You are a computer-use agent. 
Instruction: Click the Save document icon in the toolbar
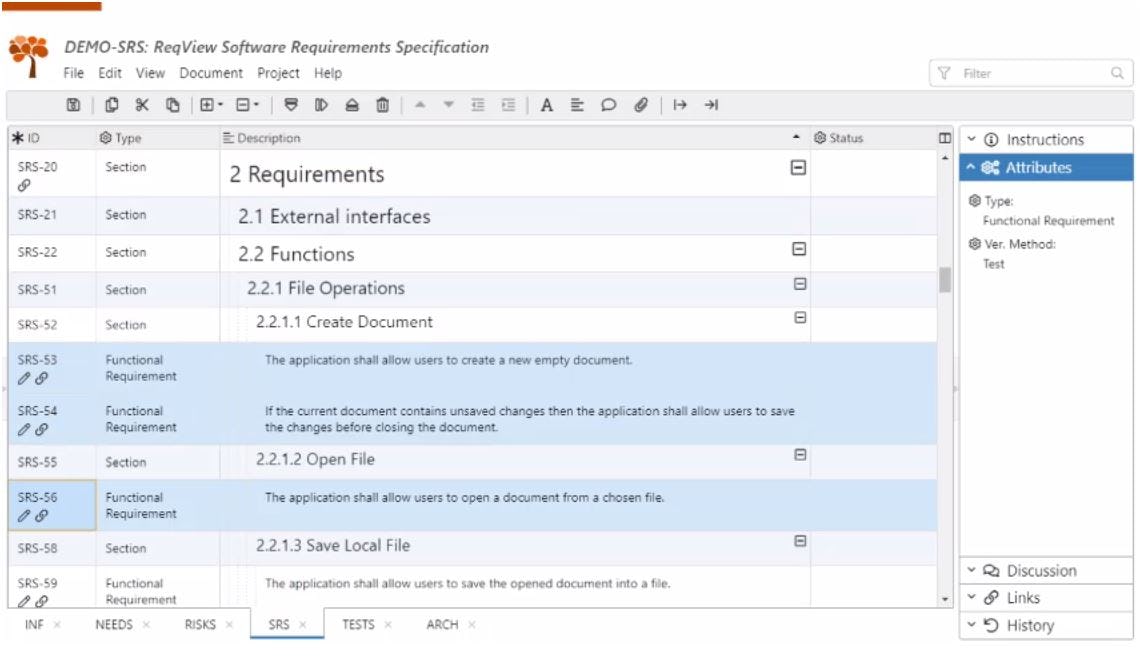73,104
